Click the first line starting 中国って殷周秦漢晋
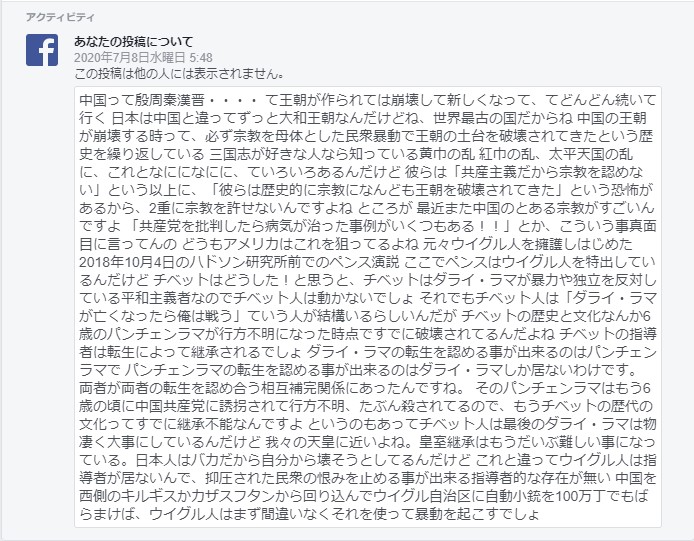The width and height of the screenshot is (694, 541). 367,100
